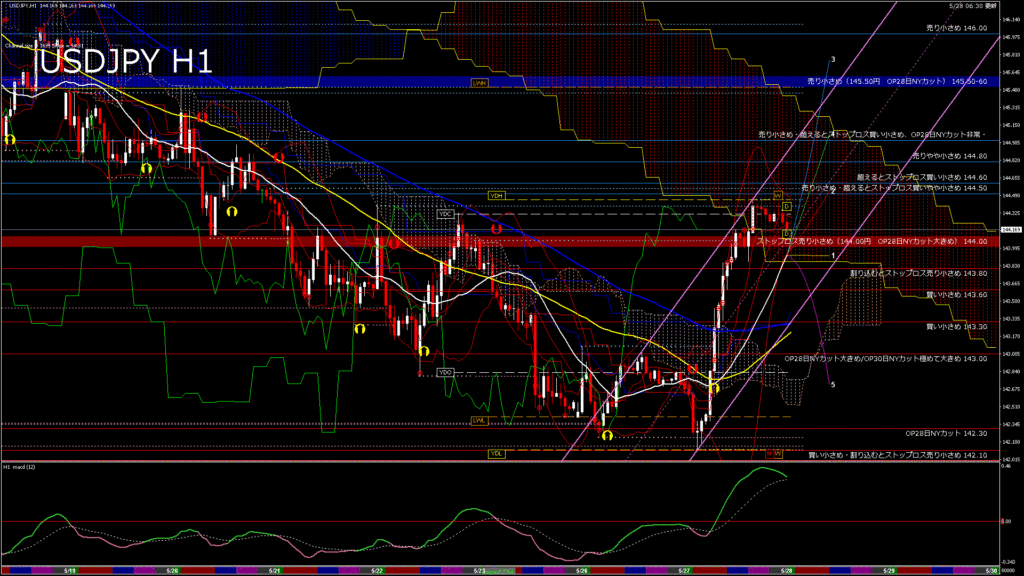This screenshot has height=576, width=1024.
Task: Click the LWH weekly high label
Action: pos(480,83)
